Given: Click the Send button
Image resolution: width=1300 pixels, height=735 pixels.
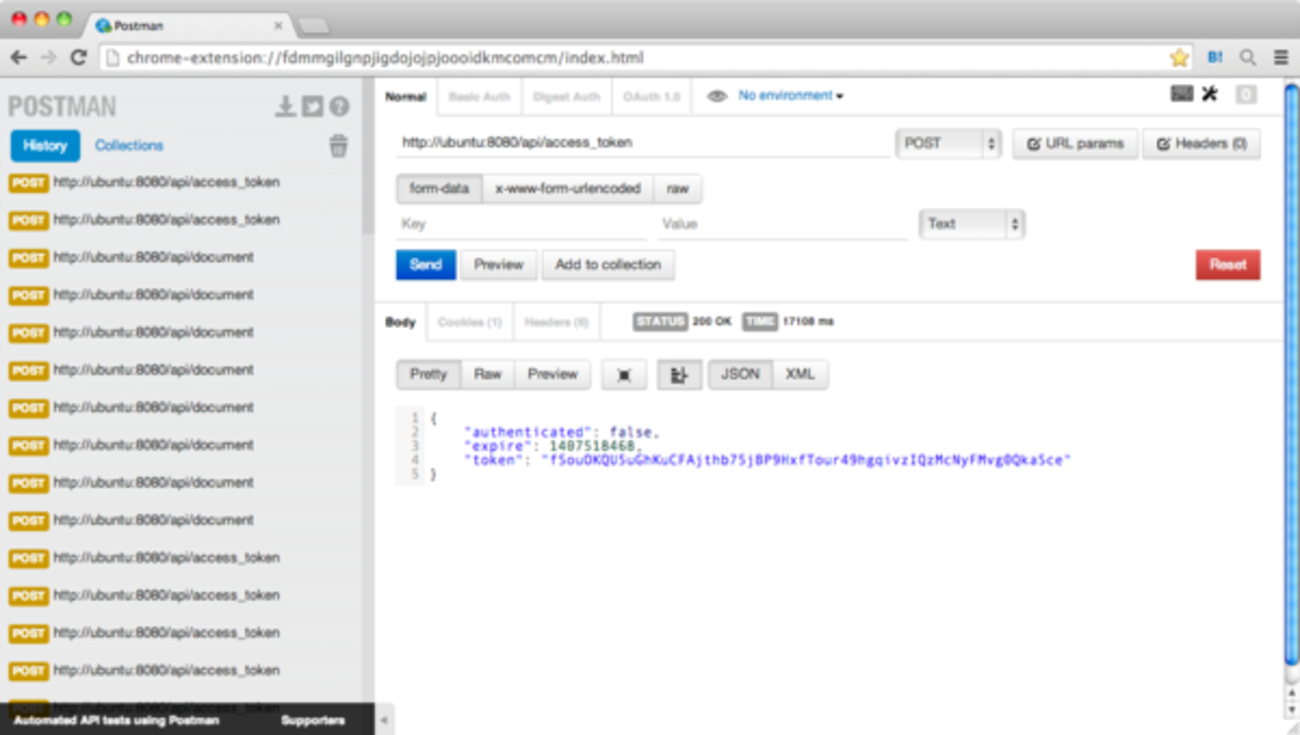Looking at the screenshot, I should (x=426, y=265).
